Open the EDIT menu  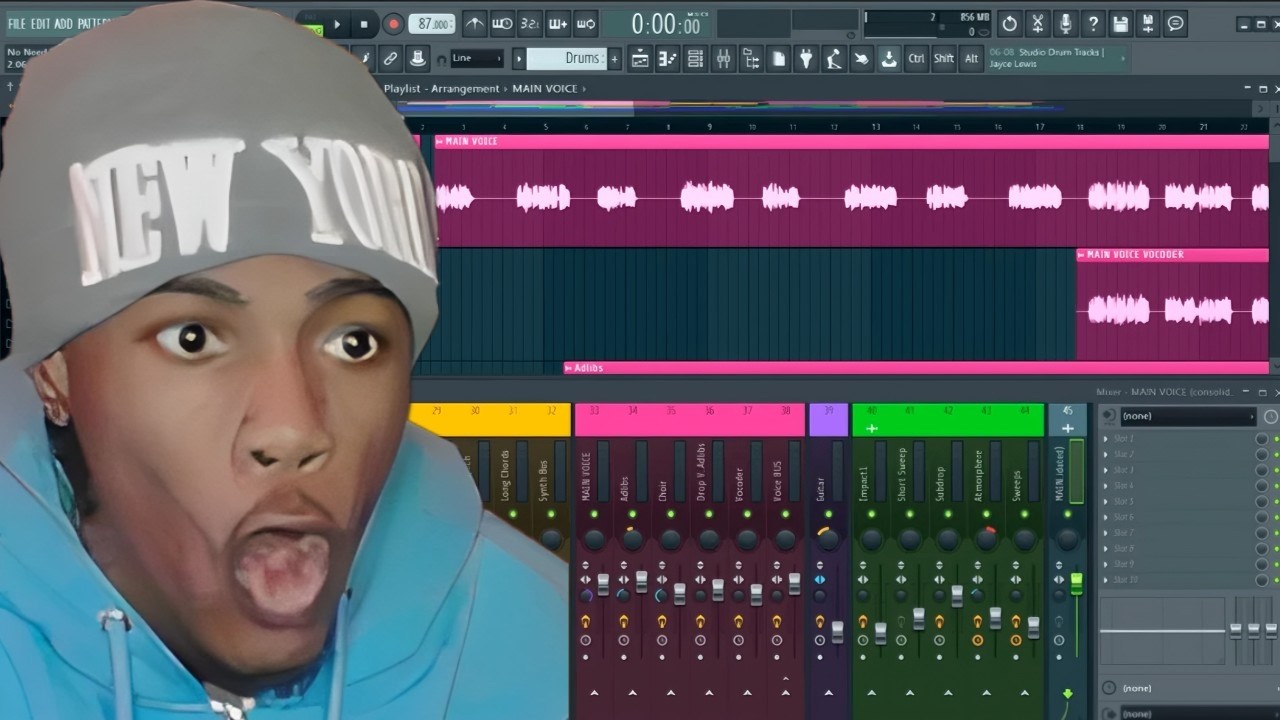pos(40,23)
